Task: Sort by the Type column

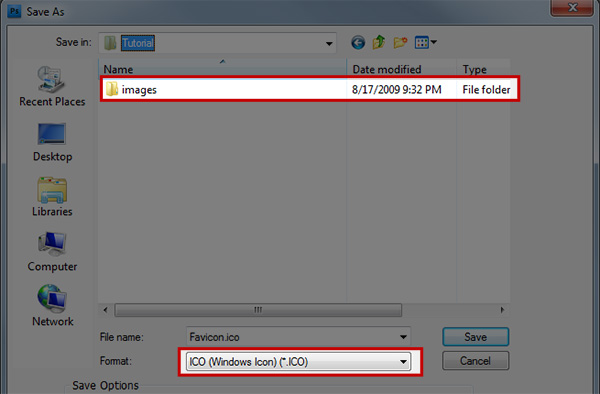Action: (483, 69)
